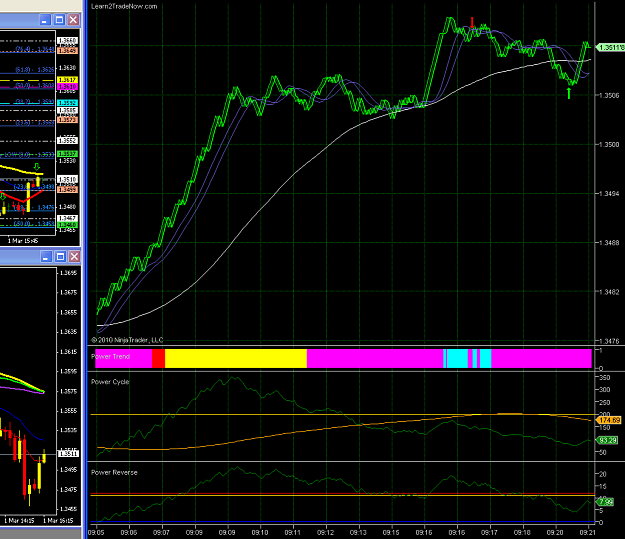Screen dimensions: 625x539
Task: Click the 1 Mar 15:45 time label
Action: pos(23,241)
